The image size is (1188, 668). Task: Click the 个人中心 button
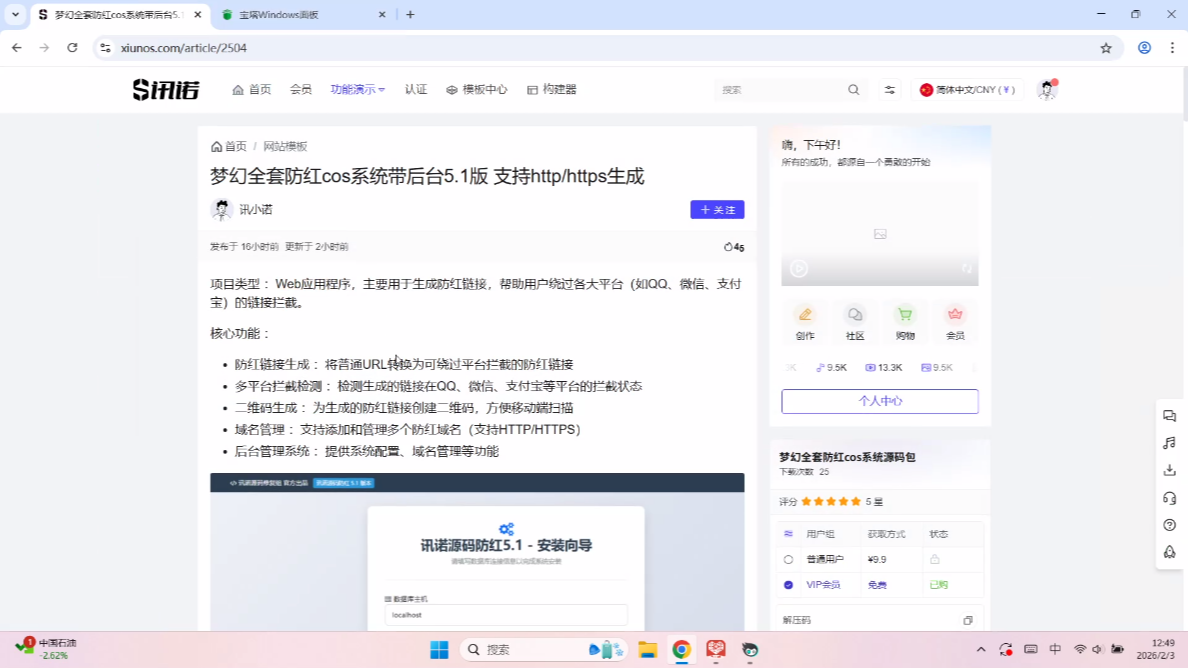coord(879,401)
